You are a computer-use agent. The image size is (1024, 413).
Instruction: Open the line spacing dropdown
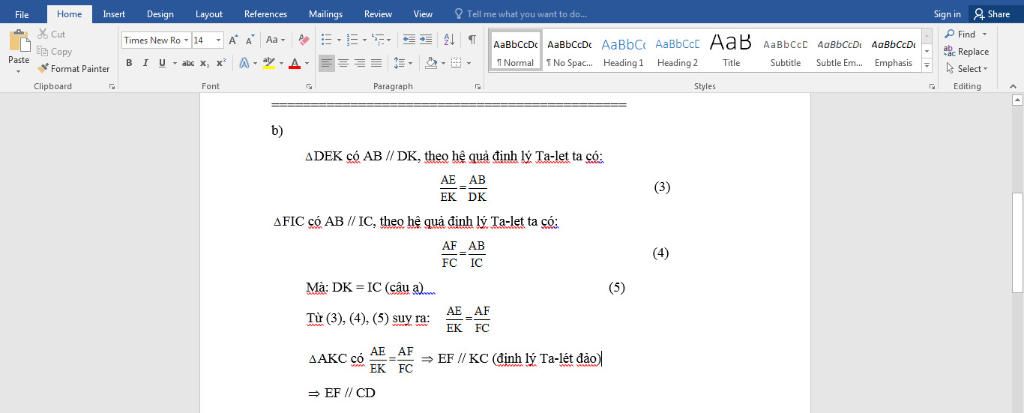[x=403, y=63]
